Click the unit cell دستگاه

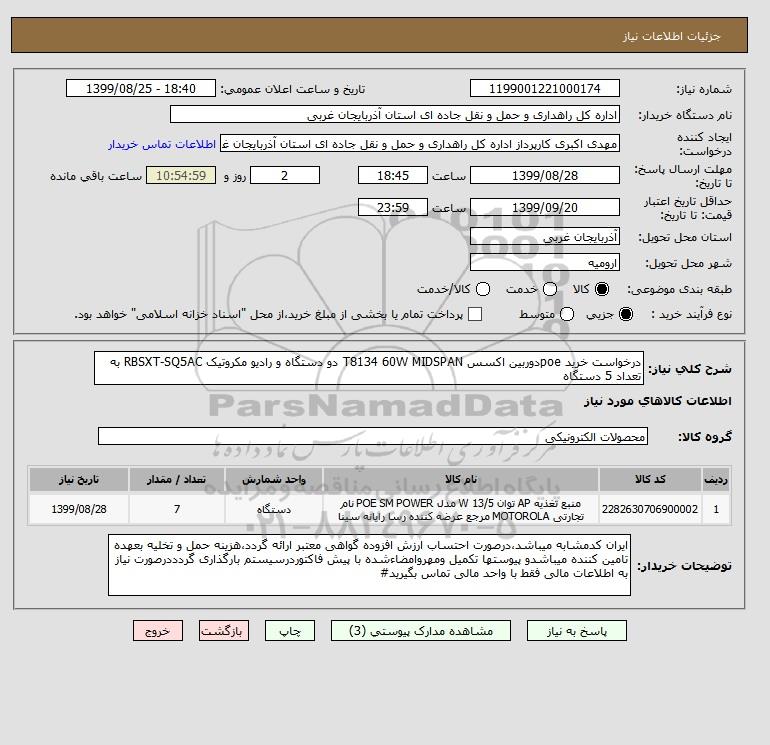(x=274, y=509)
